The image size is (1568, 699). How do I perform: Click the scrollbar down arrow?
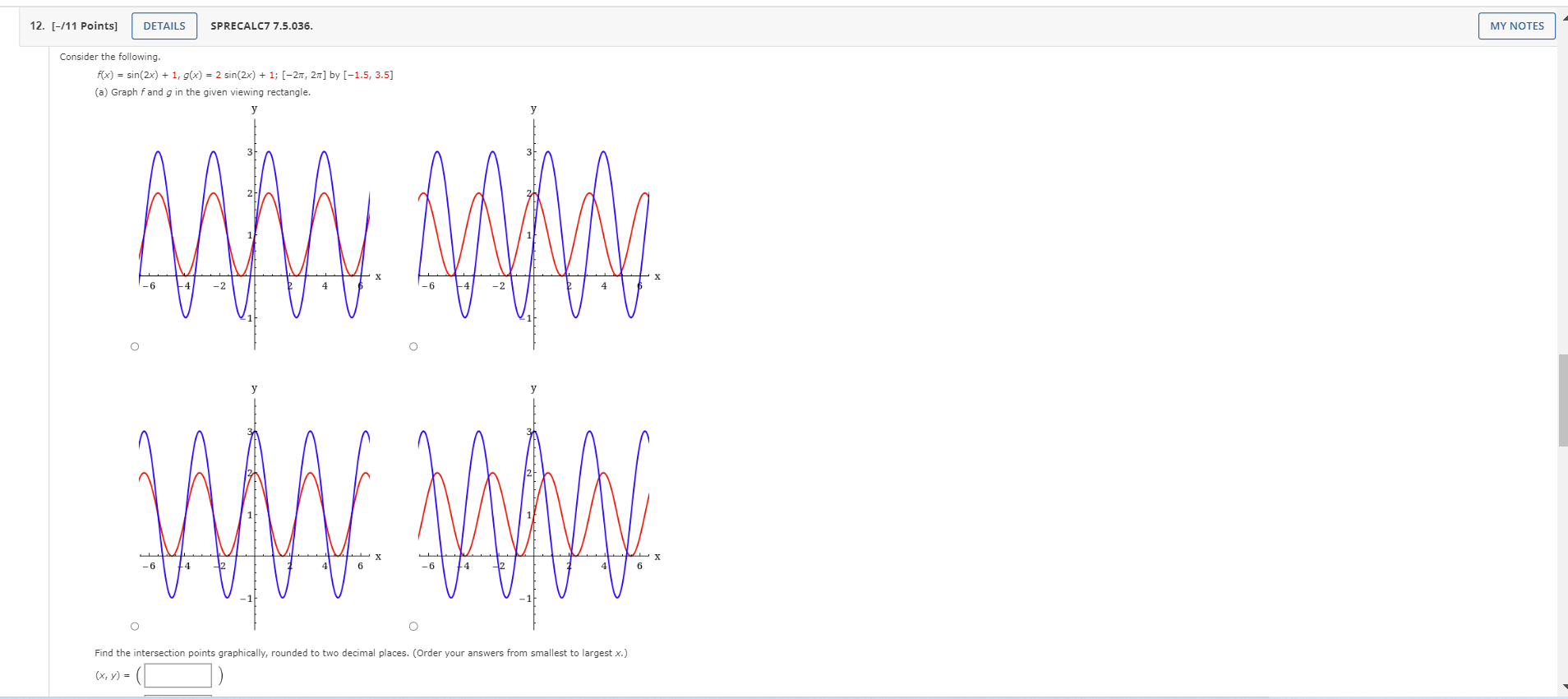[x=1564, y=687]
